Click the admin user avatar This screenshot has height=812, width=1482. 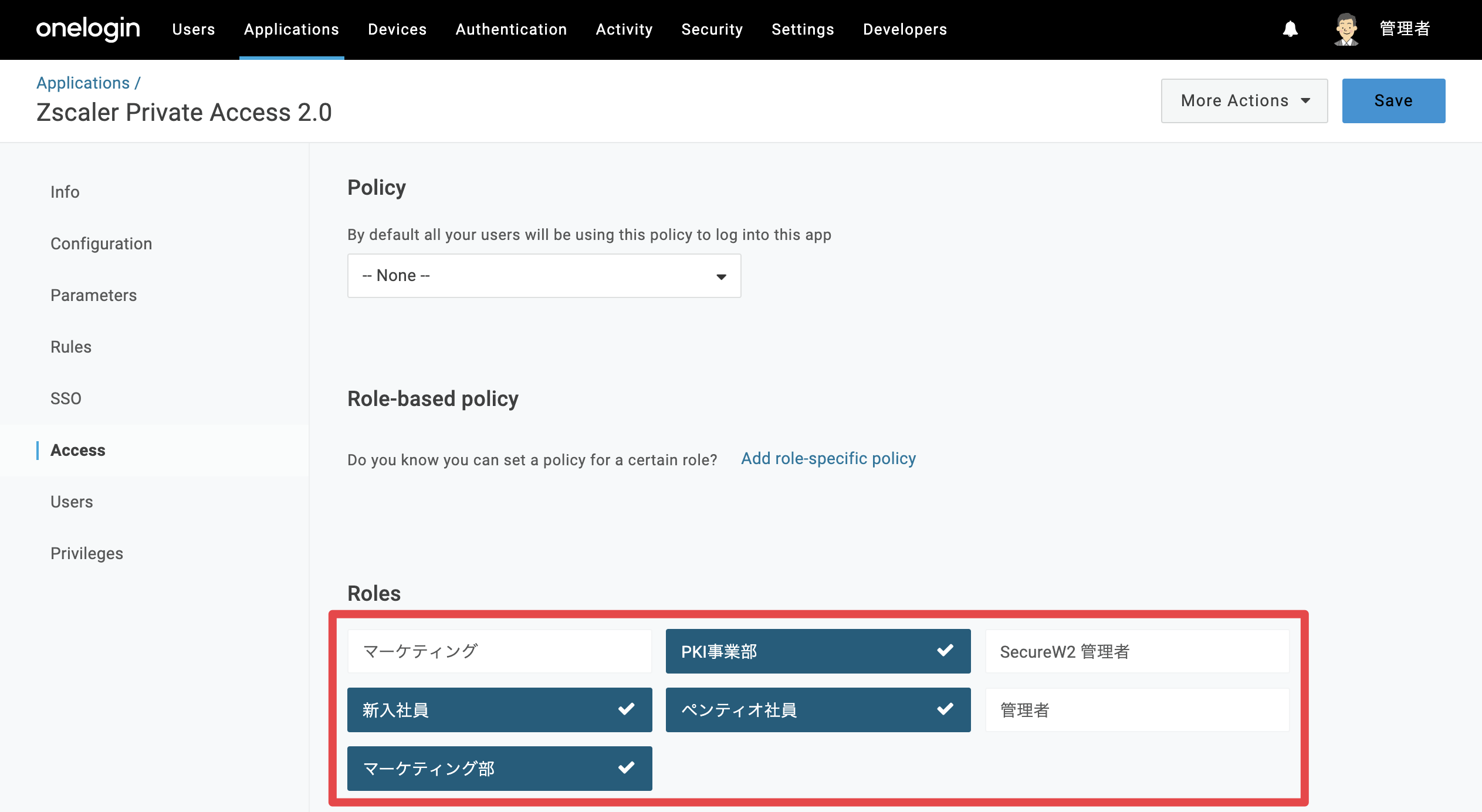[1346, 29]
